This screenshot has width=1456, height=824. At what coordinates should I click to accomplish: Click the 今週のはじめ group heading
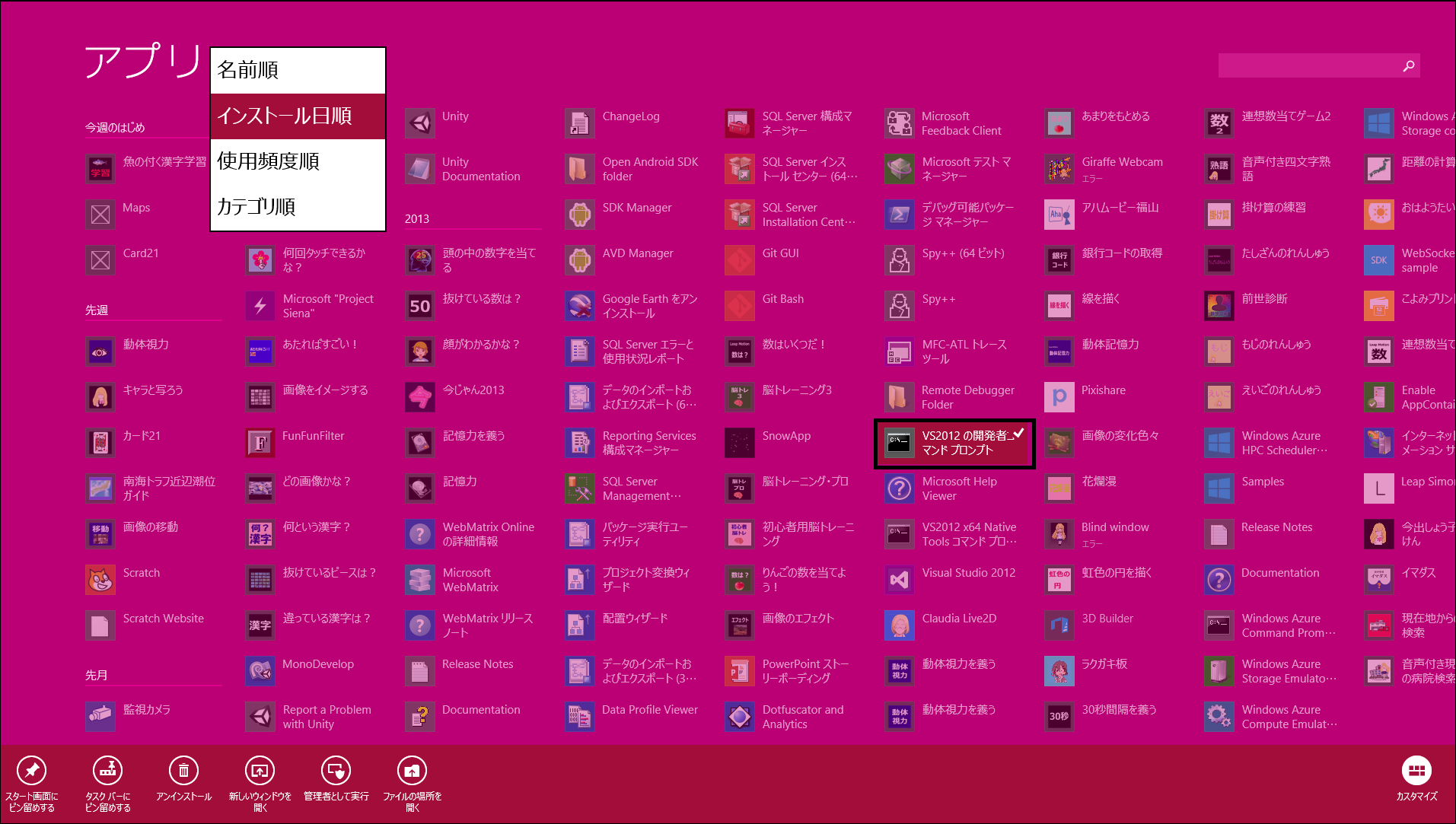[115, 127]
